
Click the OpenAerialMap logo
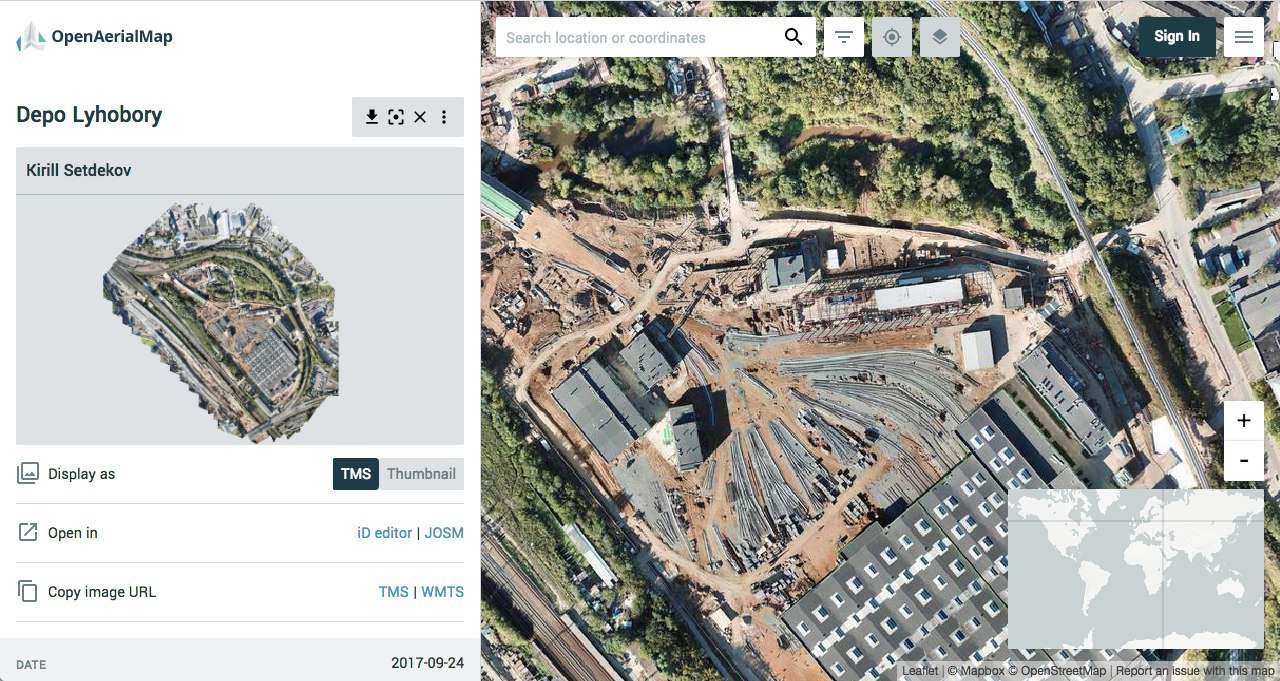95,37
